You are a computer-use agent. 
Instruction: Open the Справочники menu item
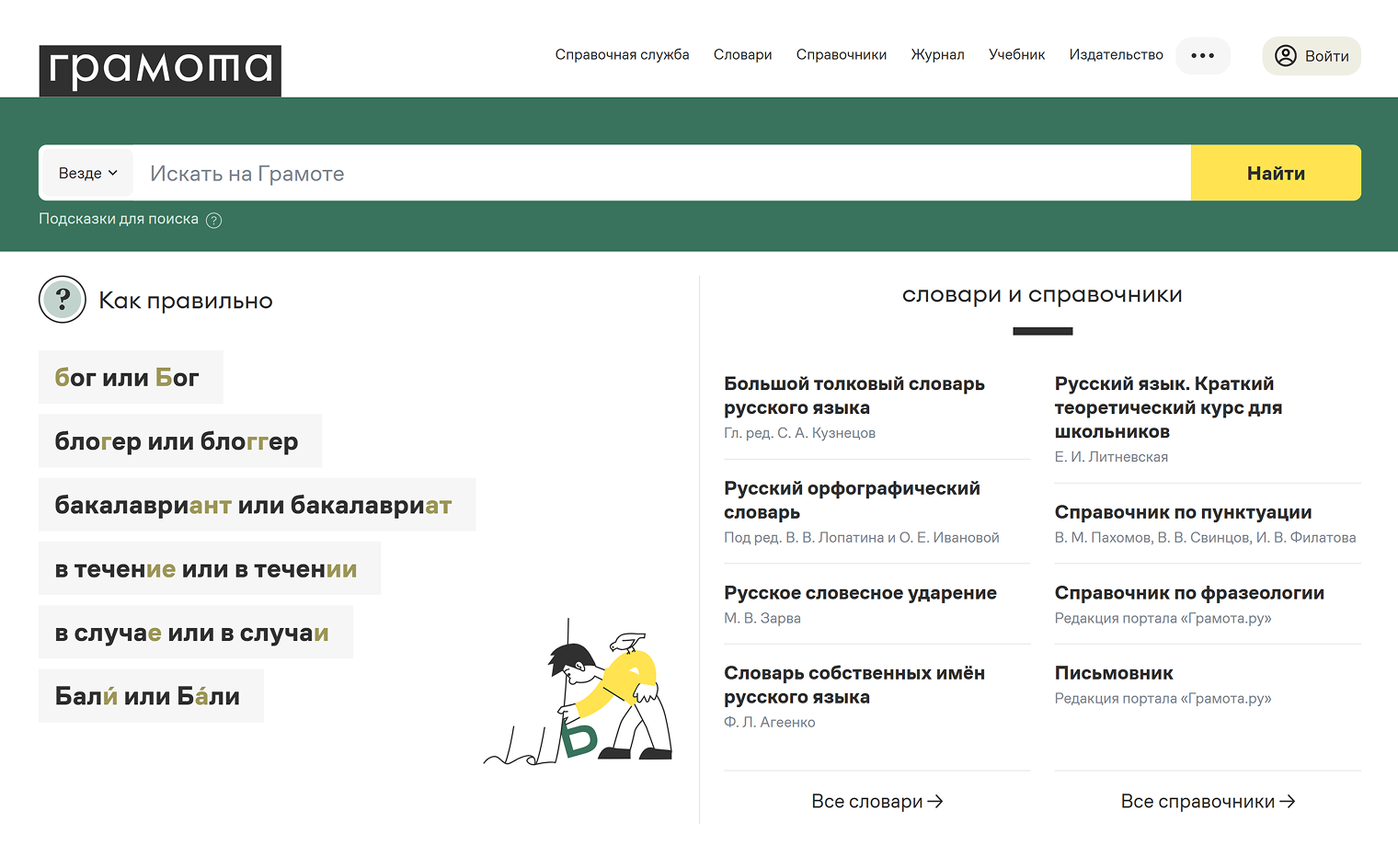[x=842, y=55]
